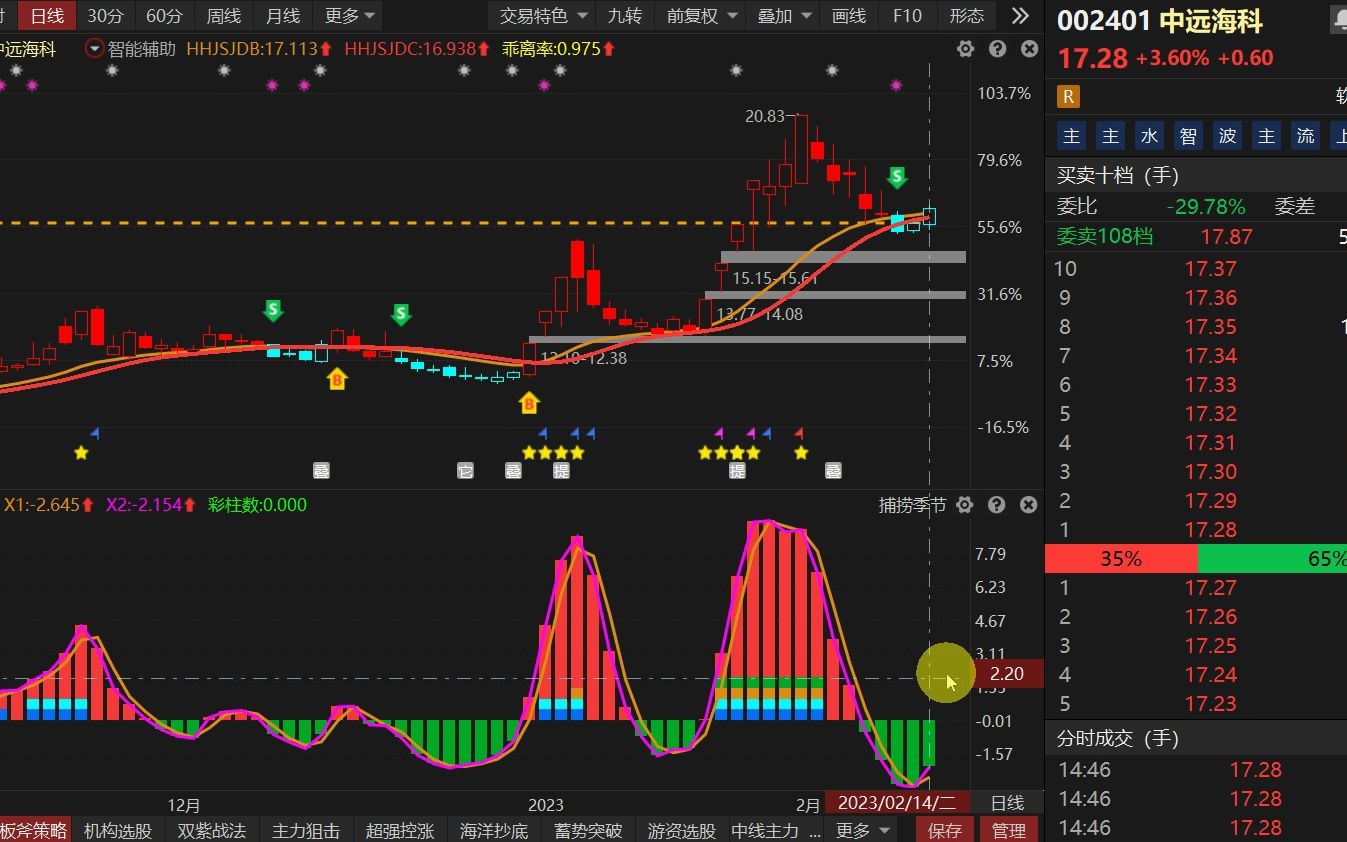Image resolution: width=1347 pixels, height=842 pixels.
Task: Click the 委比 -29.78% value
Action: tap(1206, 207)
